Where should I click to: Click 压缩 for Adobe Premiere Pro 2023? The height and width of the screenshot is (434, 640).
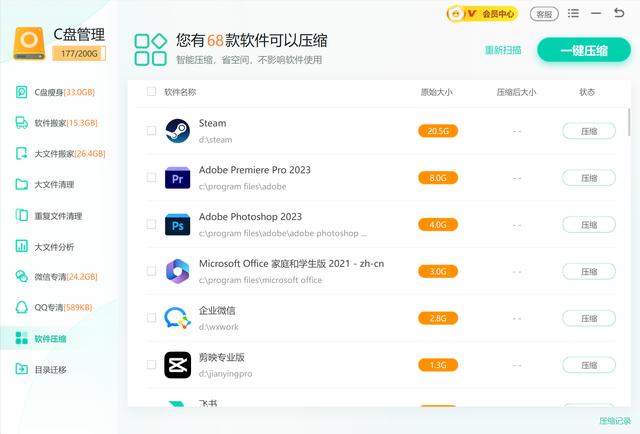589,178
